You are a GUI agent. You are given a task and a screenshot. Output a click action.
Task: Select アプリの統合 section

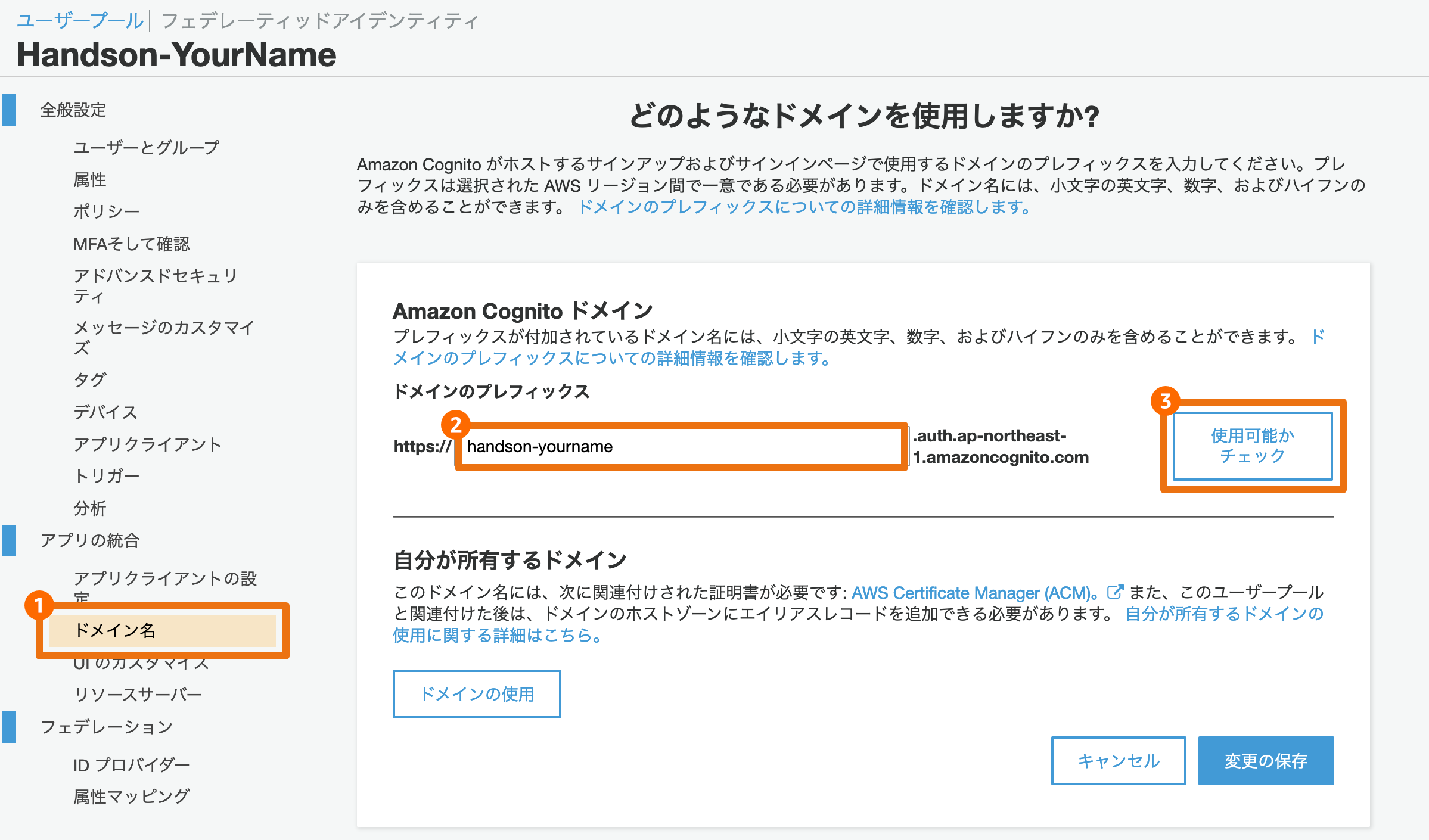[x=89, y=540]
